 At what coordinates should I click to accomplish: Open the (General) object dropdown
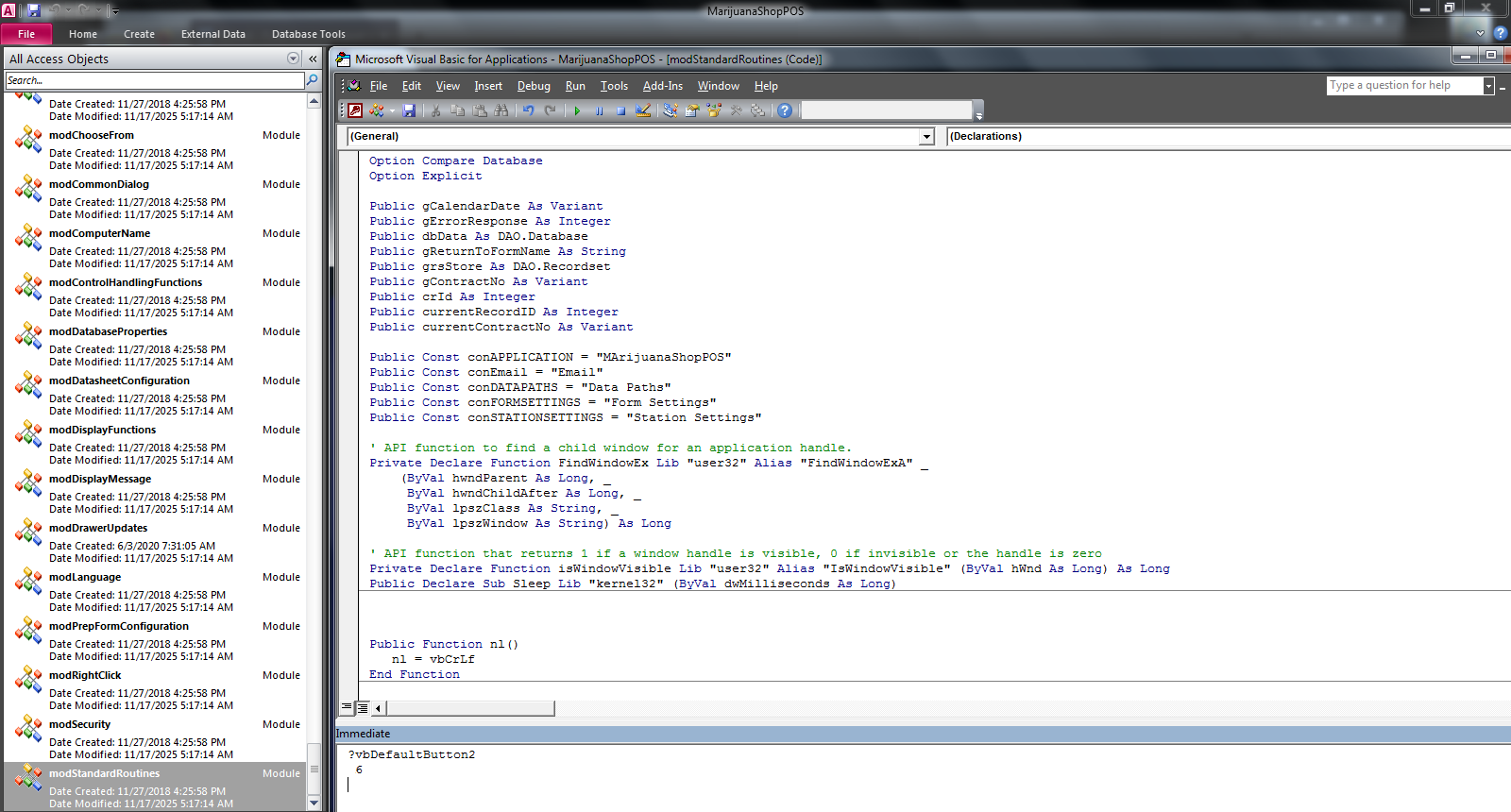point(926,137)
